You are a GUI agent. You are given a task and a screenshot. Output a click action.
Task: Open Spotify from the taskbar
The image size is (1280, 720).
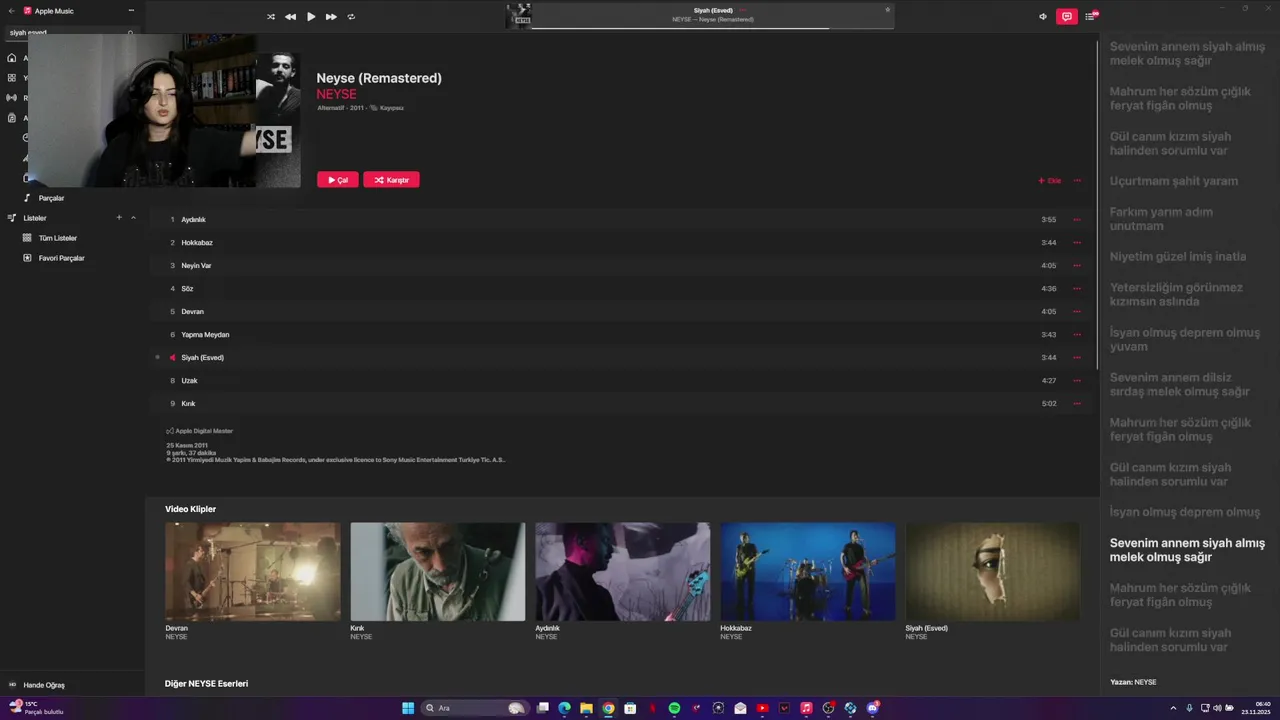point(674,708)
